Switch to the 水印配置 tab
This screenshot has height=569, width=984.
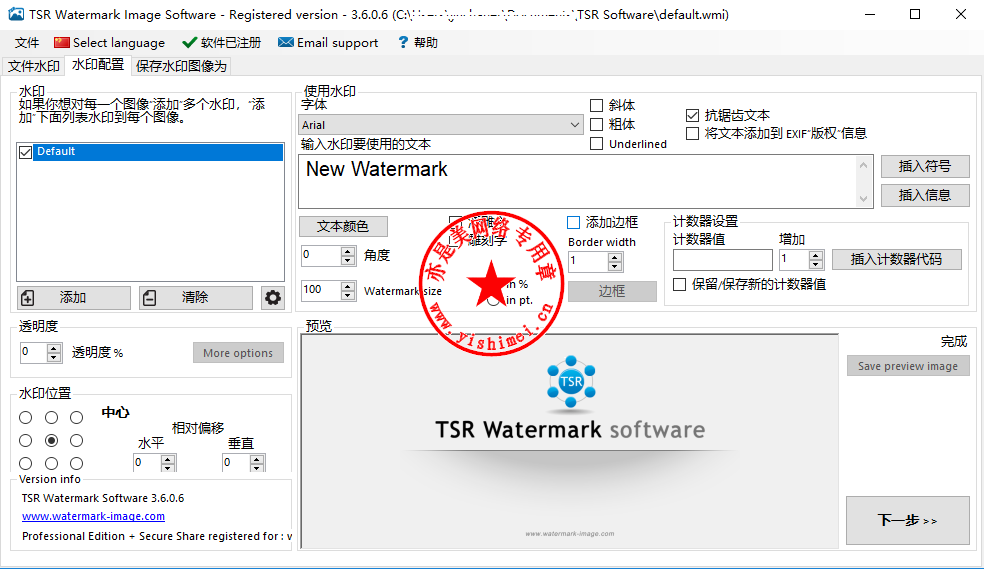(x=98, y=65)
